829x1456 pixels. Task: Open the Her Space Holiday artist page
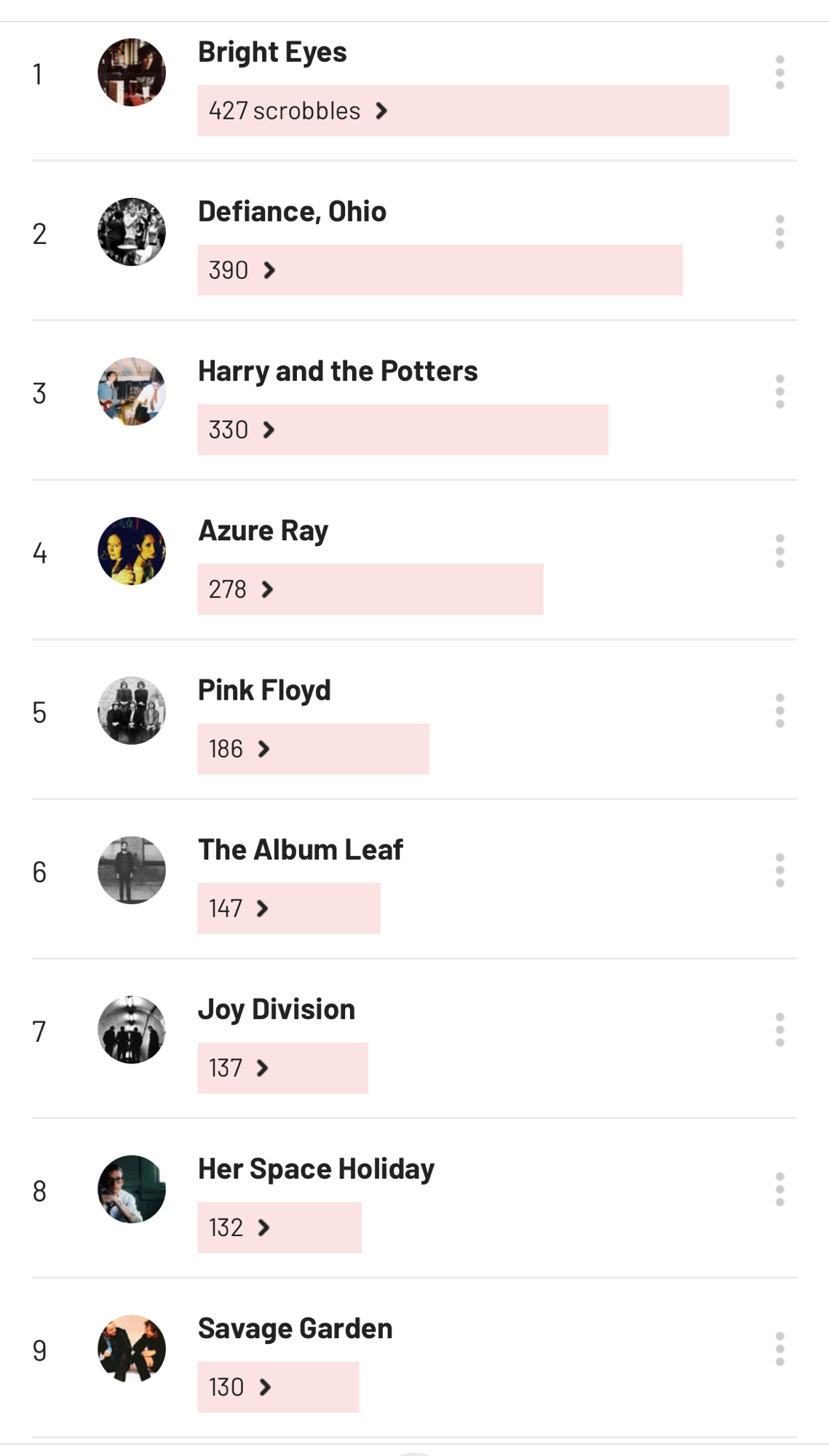click(x=316, y=1169)
